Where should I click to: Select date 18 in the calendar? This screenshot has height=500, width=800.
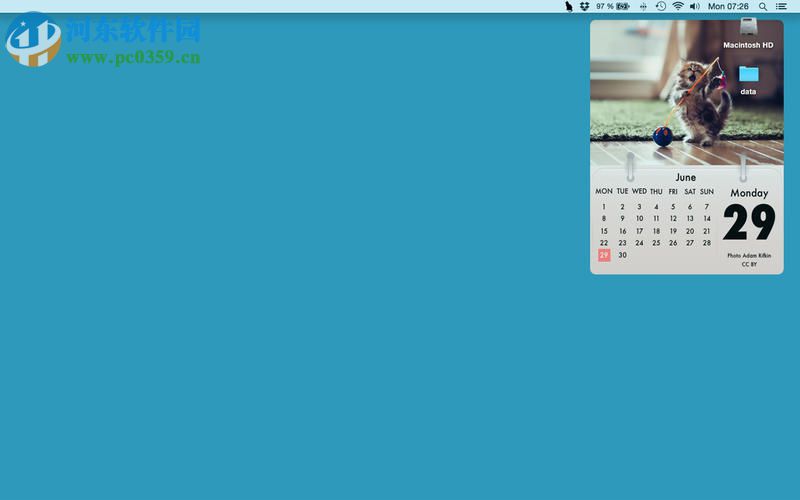pos(656,231)
